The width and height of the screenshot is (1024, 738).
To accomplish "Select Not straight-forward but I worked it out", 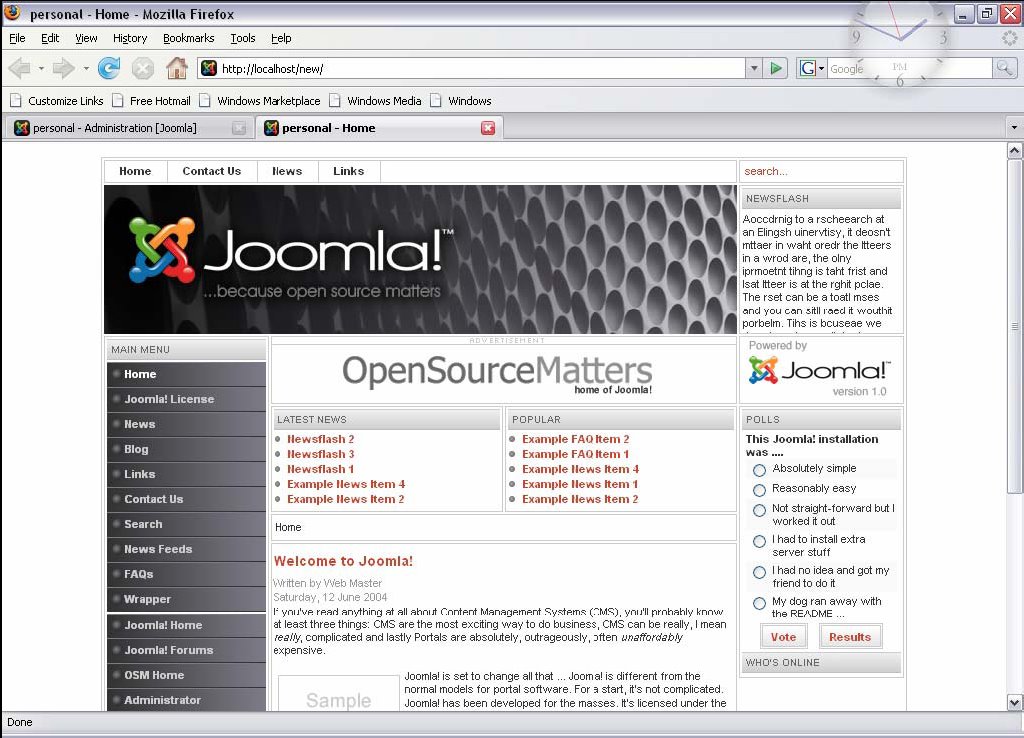I will pyautogui.click(x=759, y=510).
